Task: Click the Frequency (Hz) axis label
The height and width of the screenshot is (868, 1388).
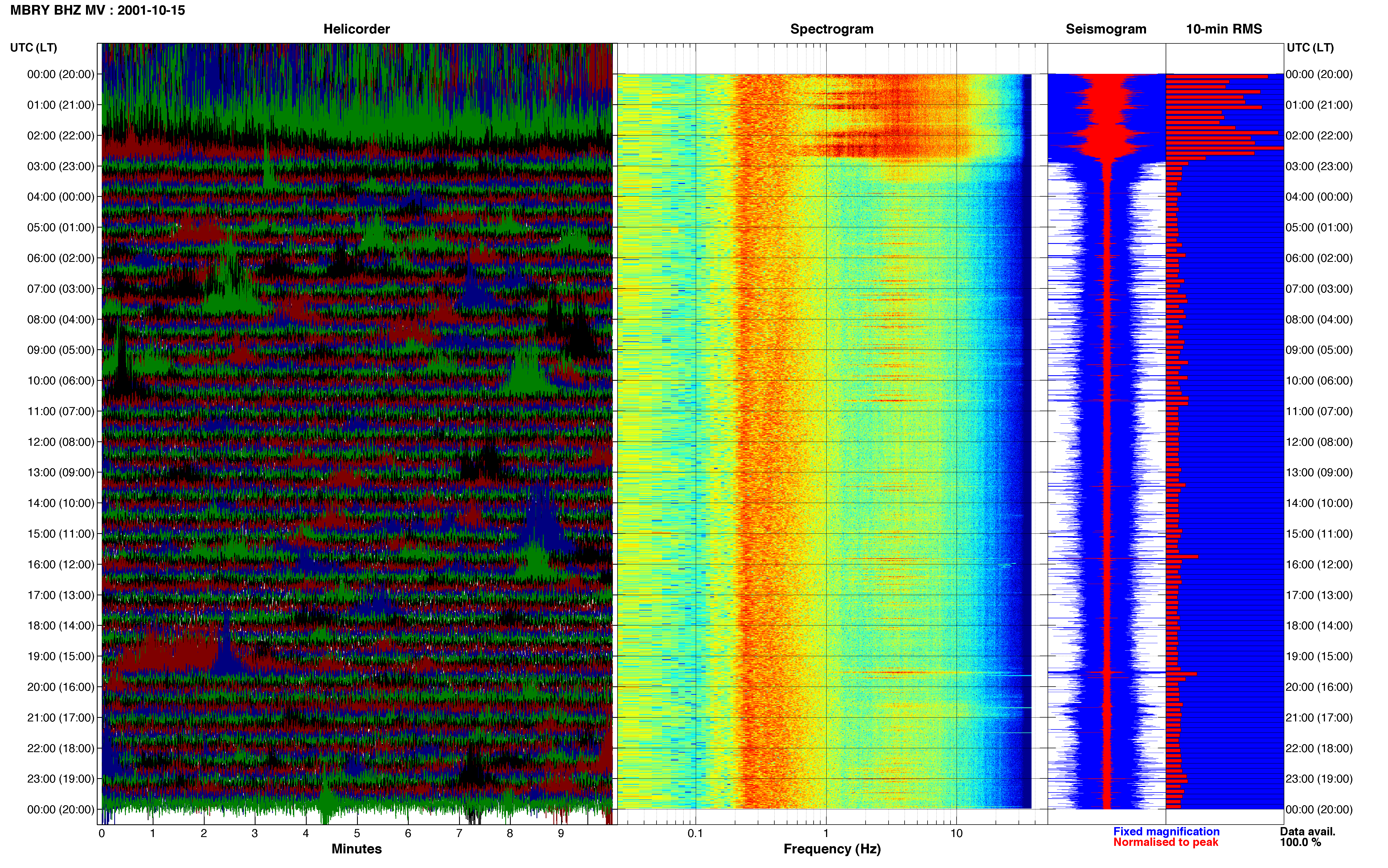Action: (832, 849)
